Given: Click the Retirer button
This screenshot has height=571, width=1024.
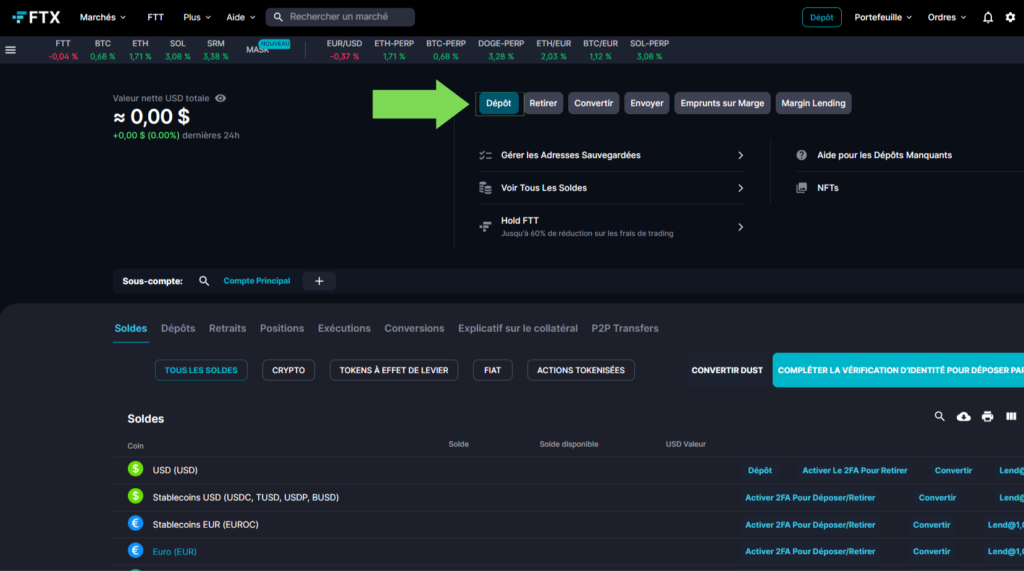Looking at the screenshot, I should [x=543, y=103].
